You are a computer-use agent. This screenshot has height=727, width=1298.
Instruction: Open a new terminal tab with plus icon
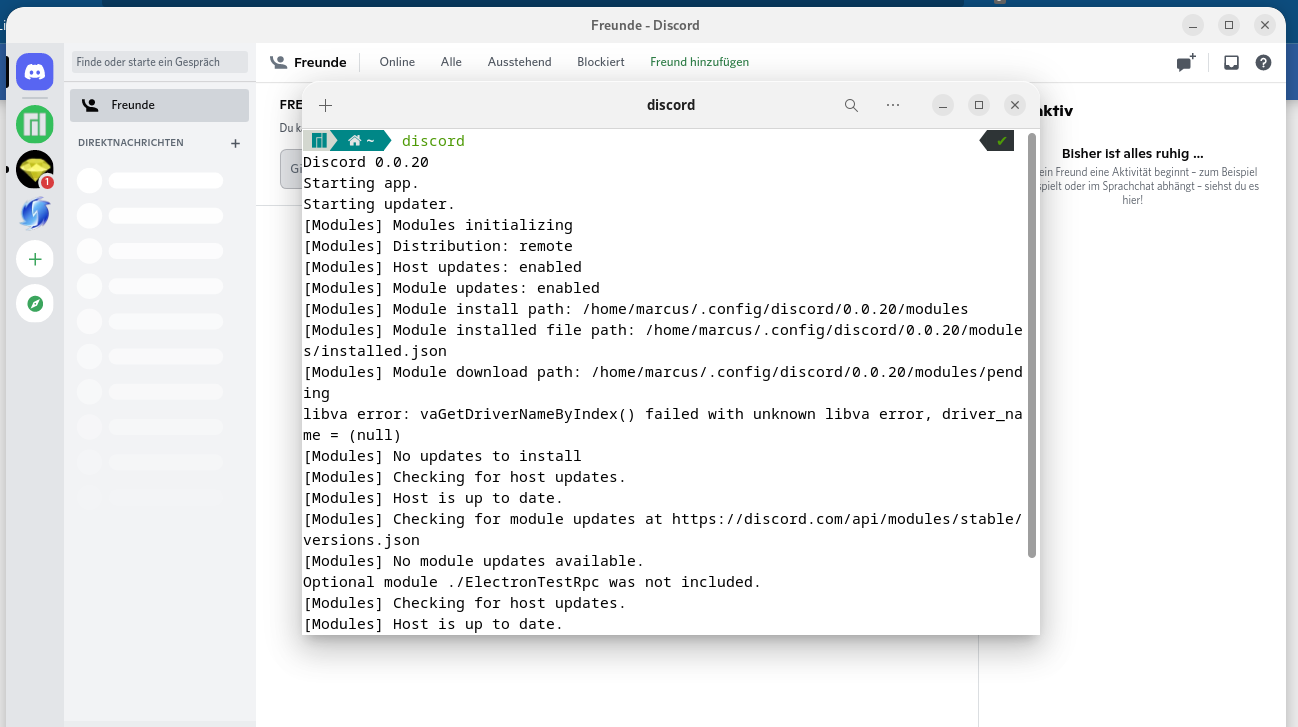(325, 105)
